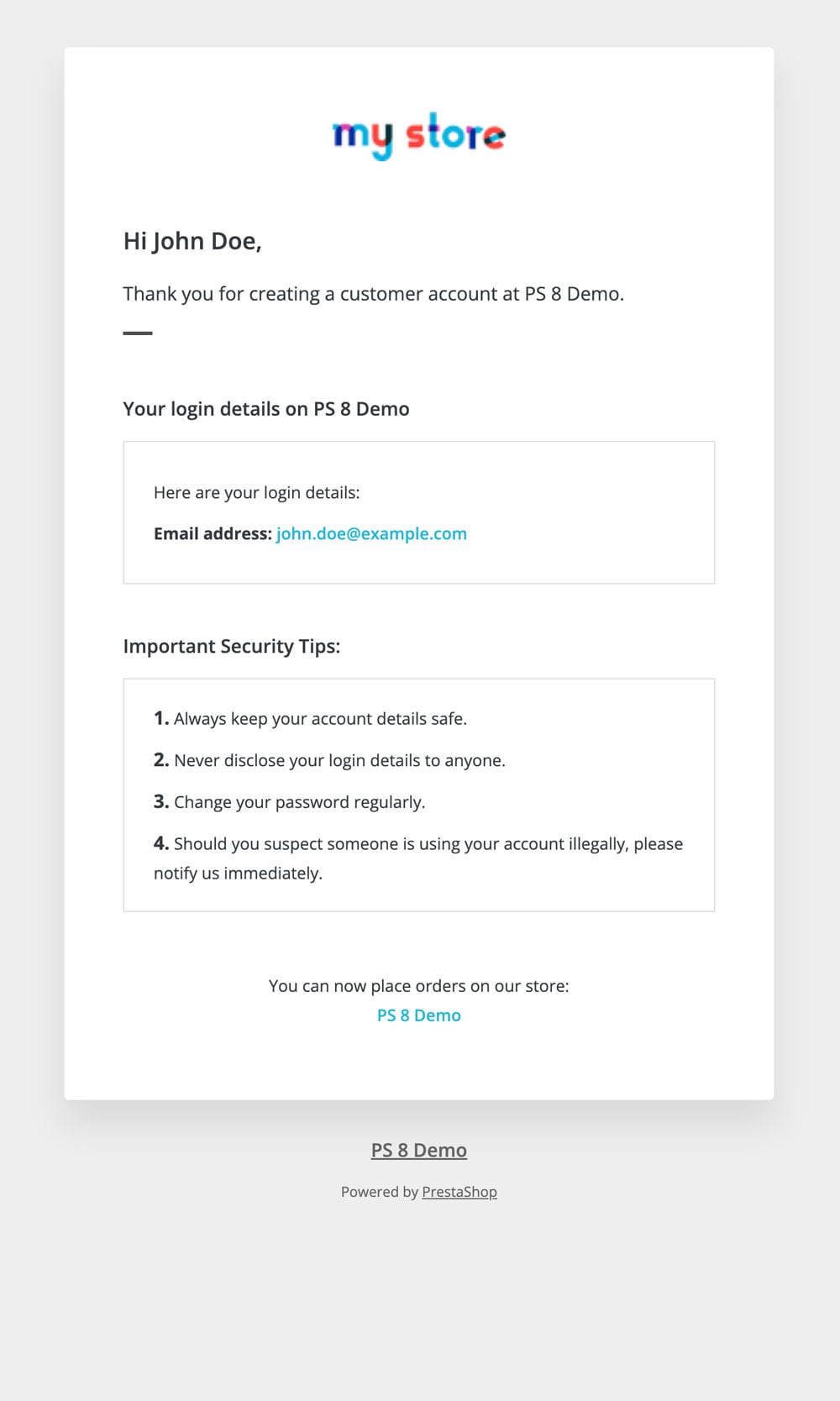This screenshot has height=1401, width=840.
Task: Open the john.doe@example.com email link
Action: 371,534
